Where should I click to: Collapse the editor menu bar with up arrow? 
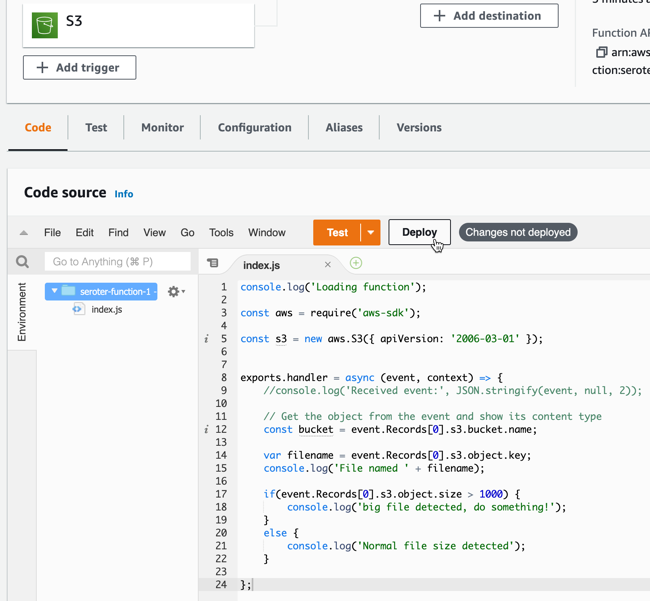point(24,233)
